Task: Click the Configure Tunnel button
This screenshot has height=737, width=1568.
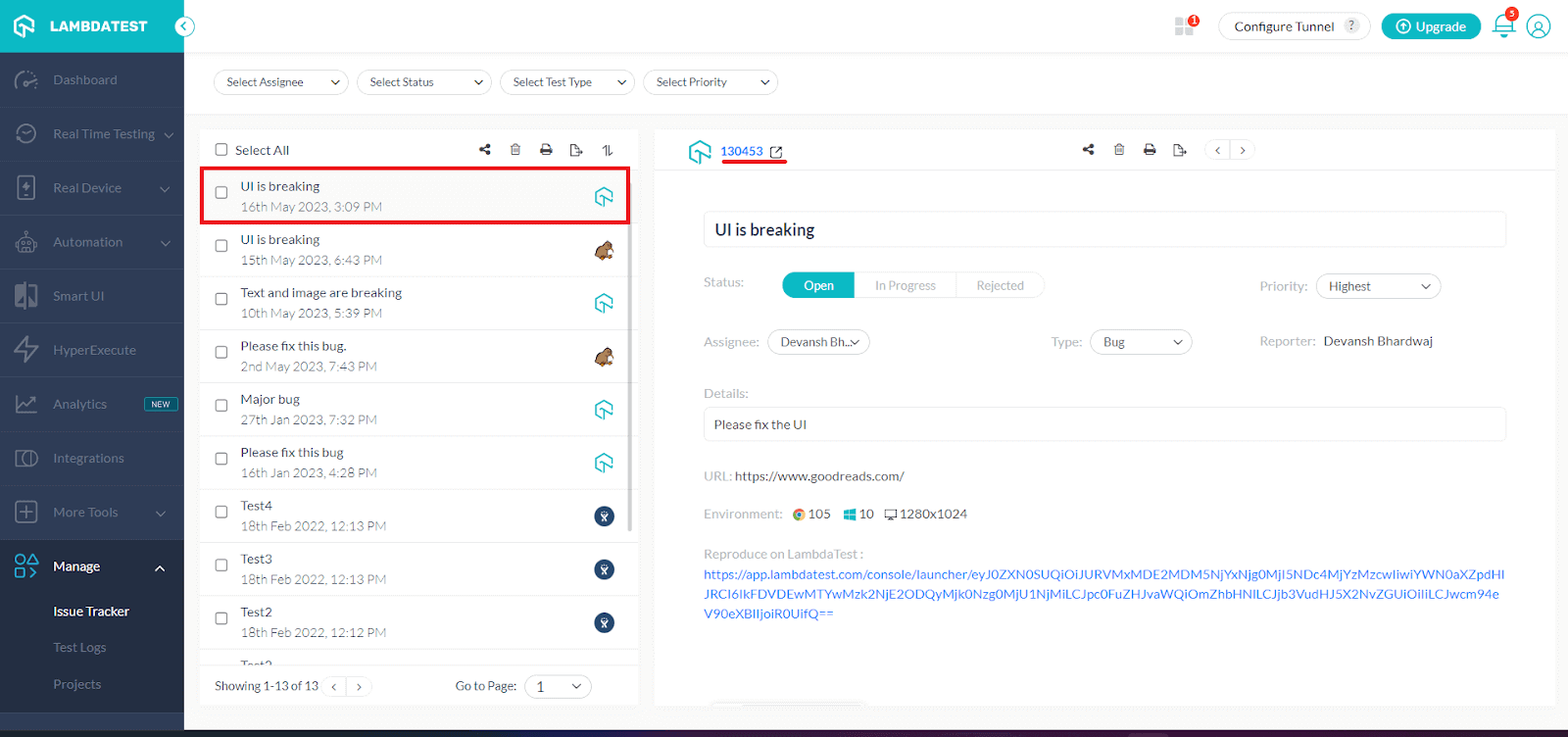Action: pyautogui.click(x=1294, y=26)
